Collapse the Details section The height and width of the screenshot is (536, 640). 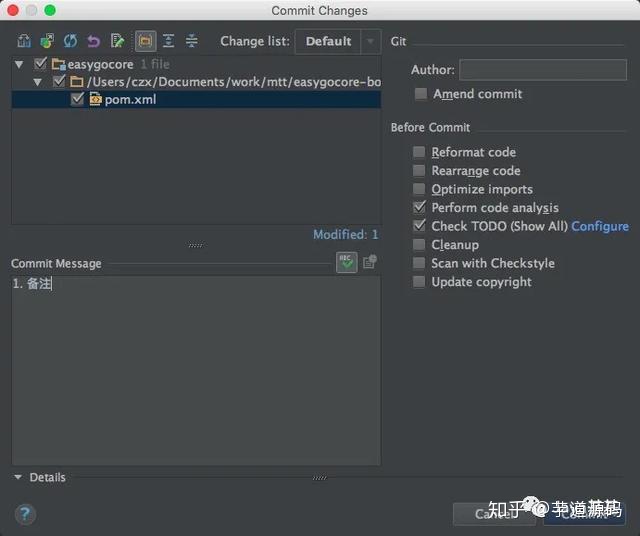point(18,477)
